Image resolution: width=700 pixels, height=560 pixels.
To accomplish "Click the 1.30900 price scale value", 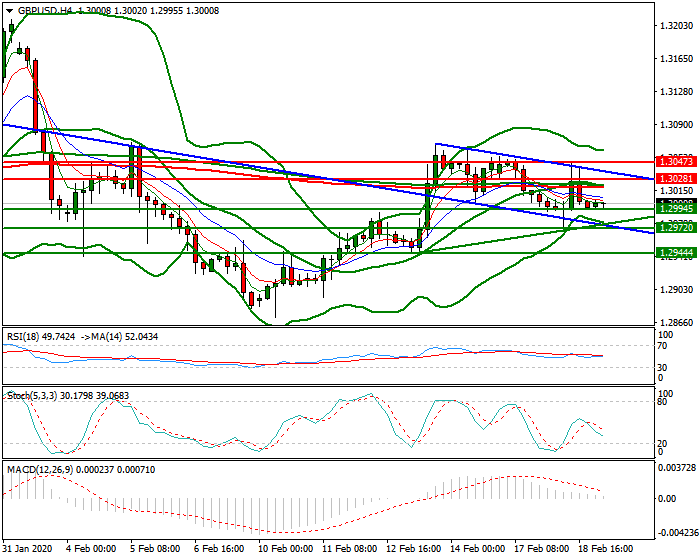I will pos(676,125).
